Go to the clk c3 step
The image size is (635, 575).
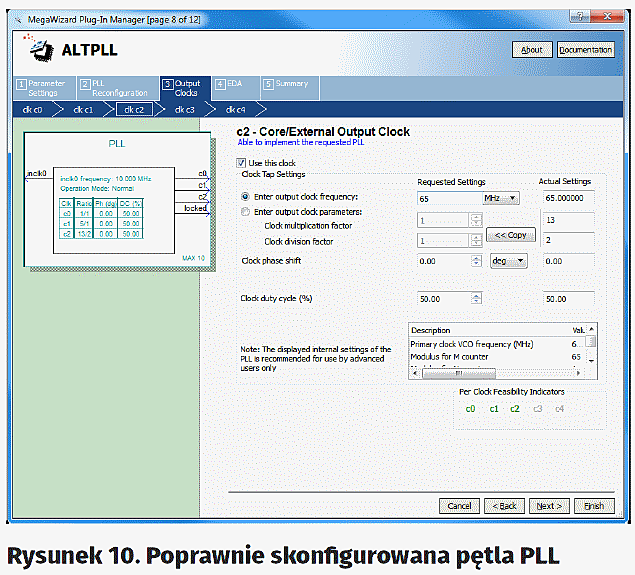click(x=184, y=110)
